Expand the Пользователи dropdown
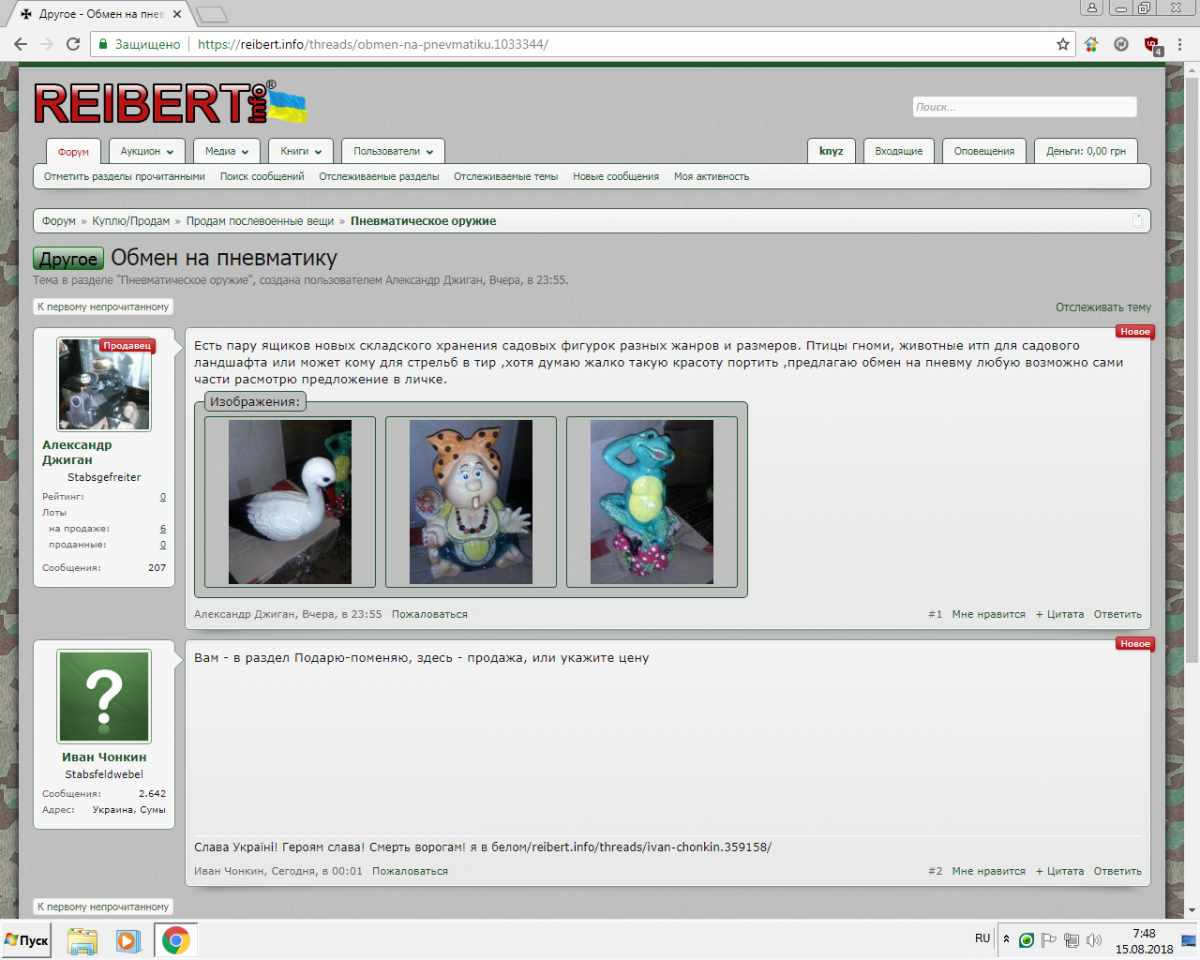Viewport: 1200px width, 960px height. tap(393, 152)
